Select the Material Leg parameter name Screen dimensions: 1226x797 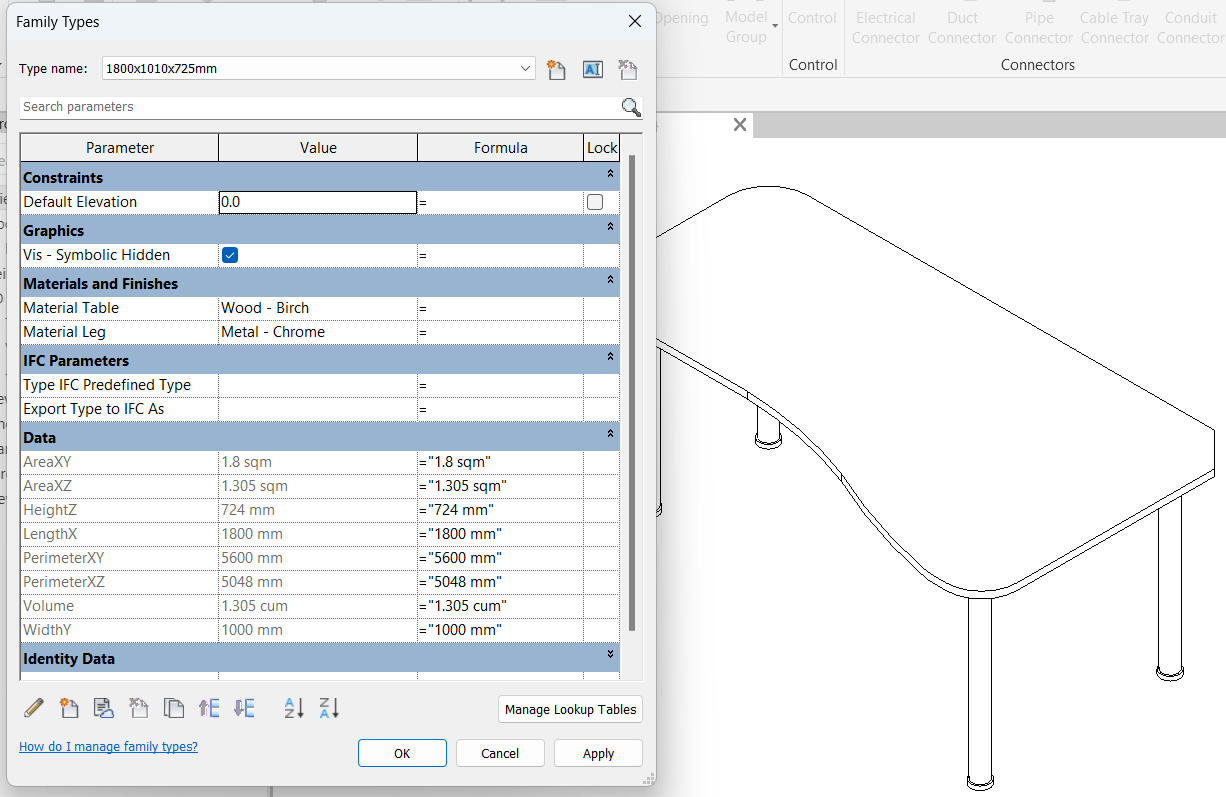coord(64,332)
